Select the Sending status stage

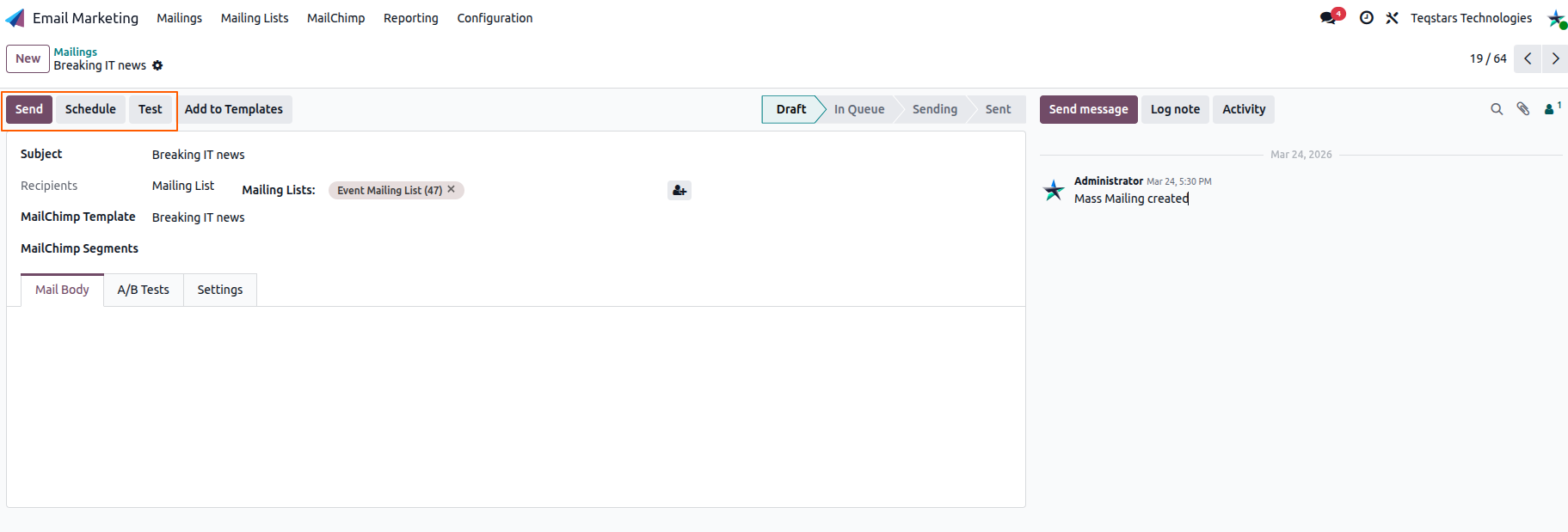[935, 109]
